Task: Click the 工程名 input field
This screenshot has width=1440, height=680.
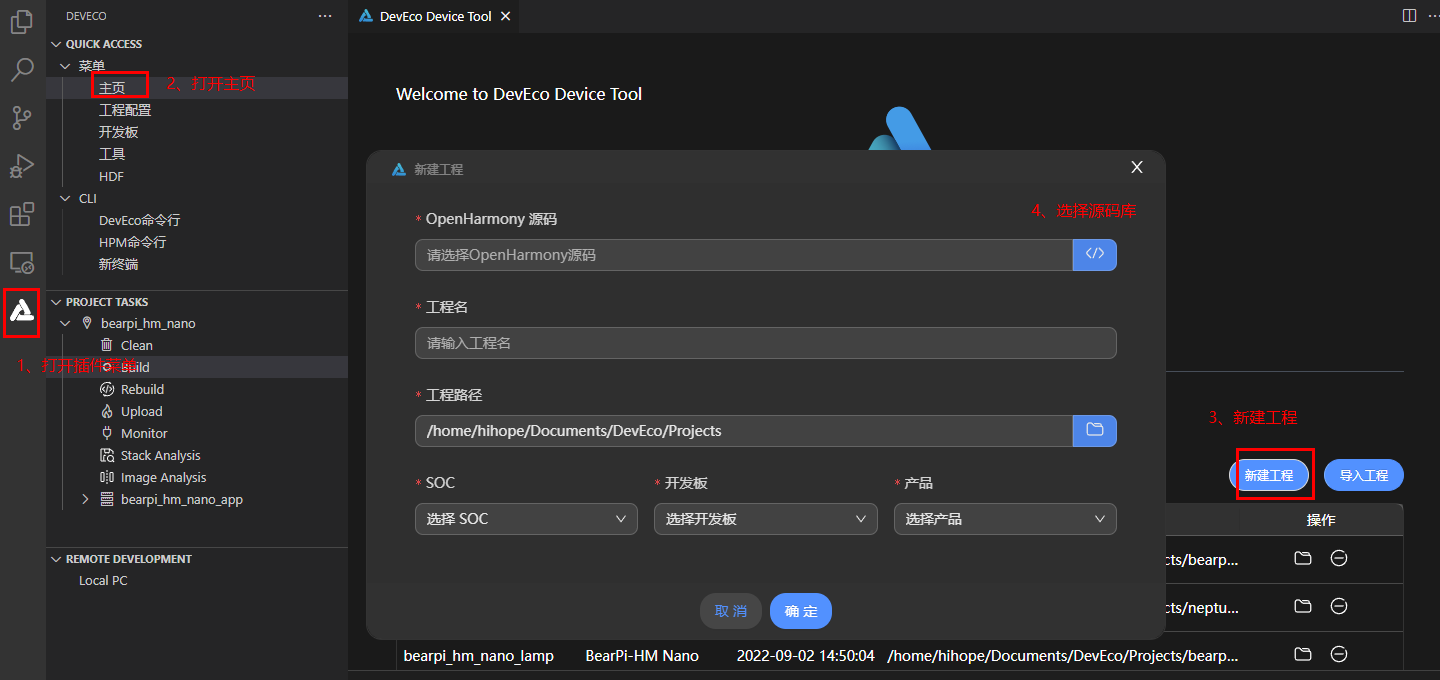Action: tap(765, 342)
